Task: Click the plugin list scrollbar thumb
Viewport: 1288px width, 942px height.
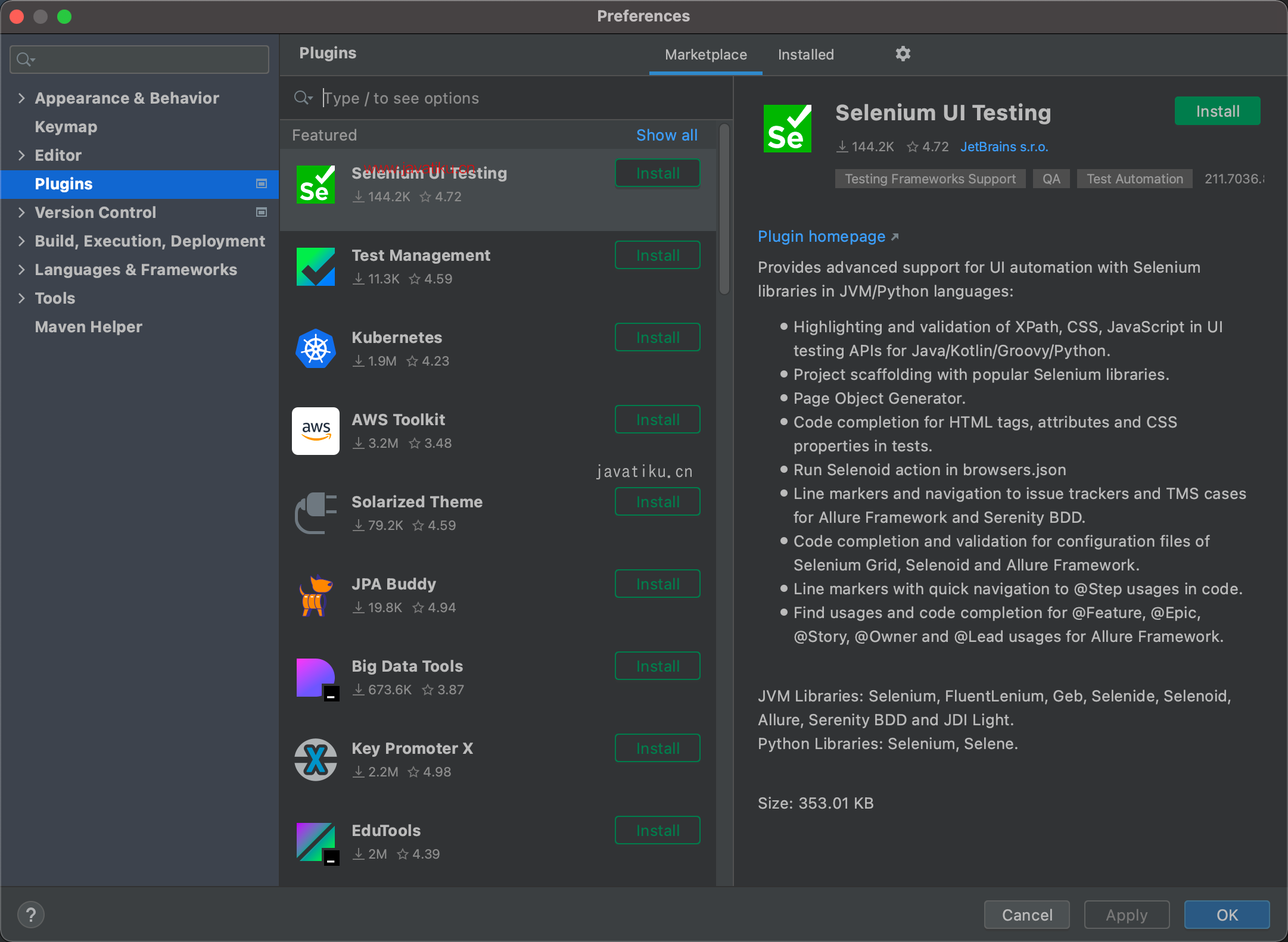Action: coord(724,210)
